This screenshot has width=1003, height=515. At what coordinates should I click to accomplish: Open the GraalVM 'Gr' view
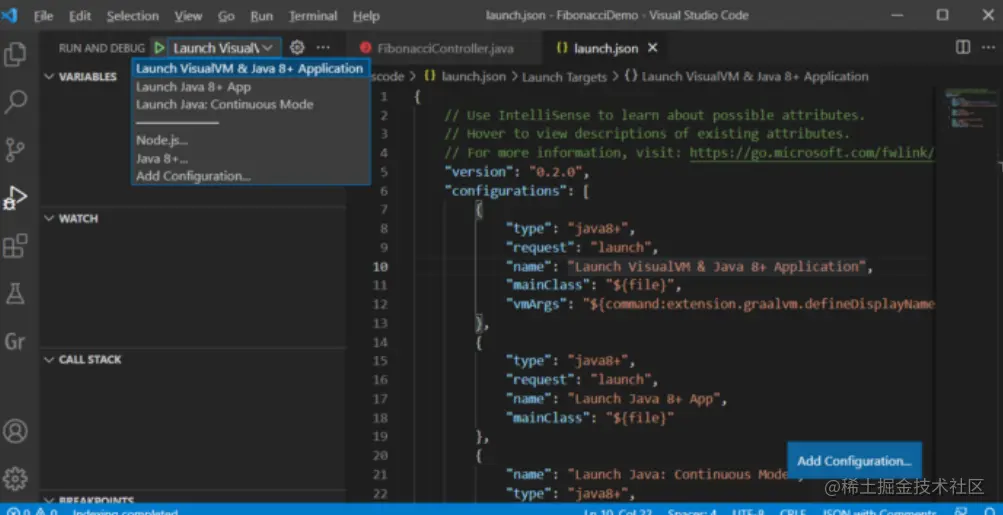point(15,342)
